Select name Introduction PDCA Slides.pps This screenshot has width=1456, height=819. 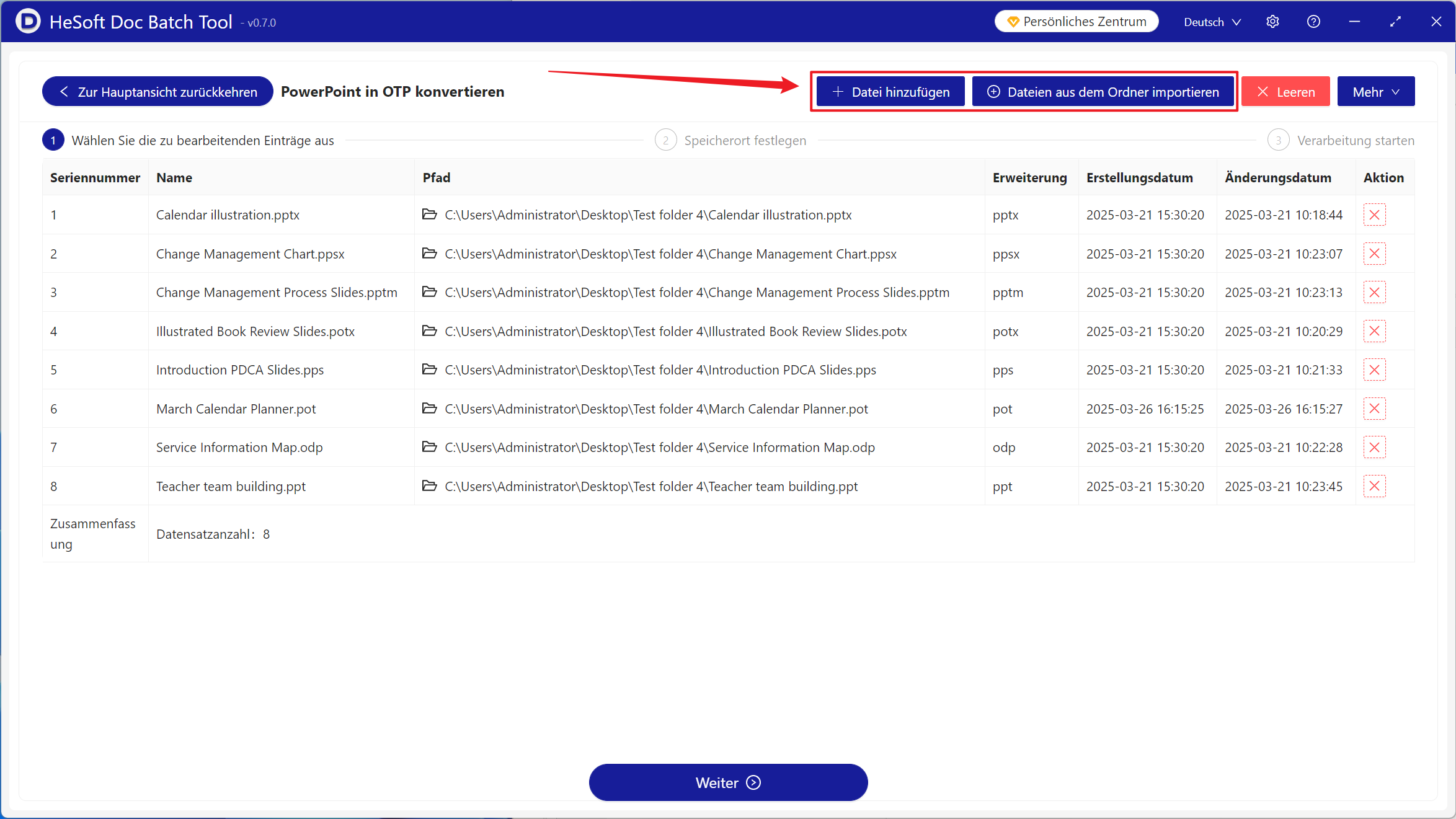point(240,370)
